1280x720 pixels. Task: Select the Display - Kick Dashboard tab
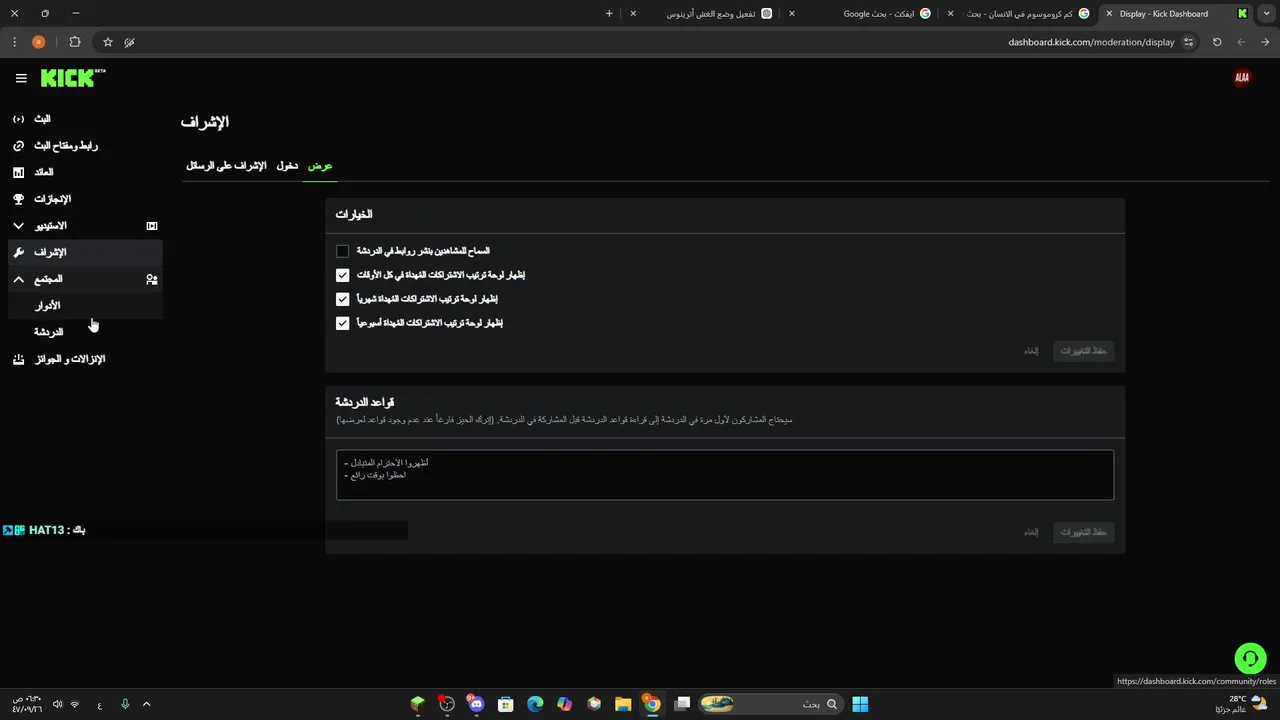(1177, 14)
